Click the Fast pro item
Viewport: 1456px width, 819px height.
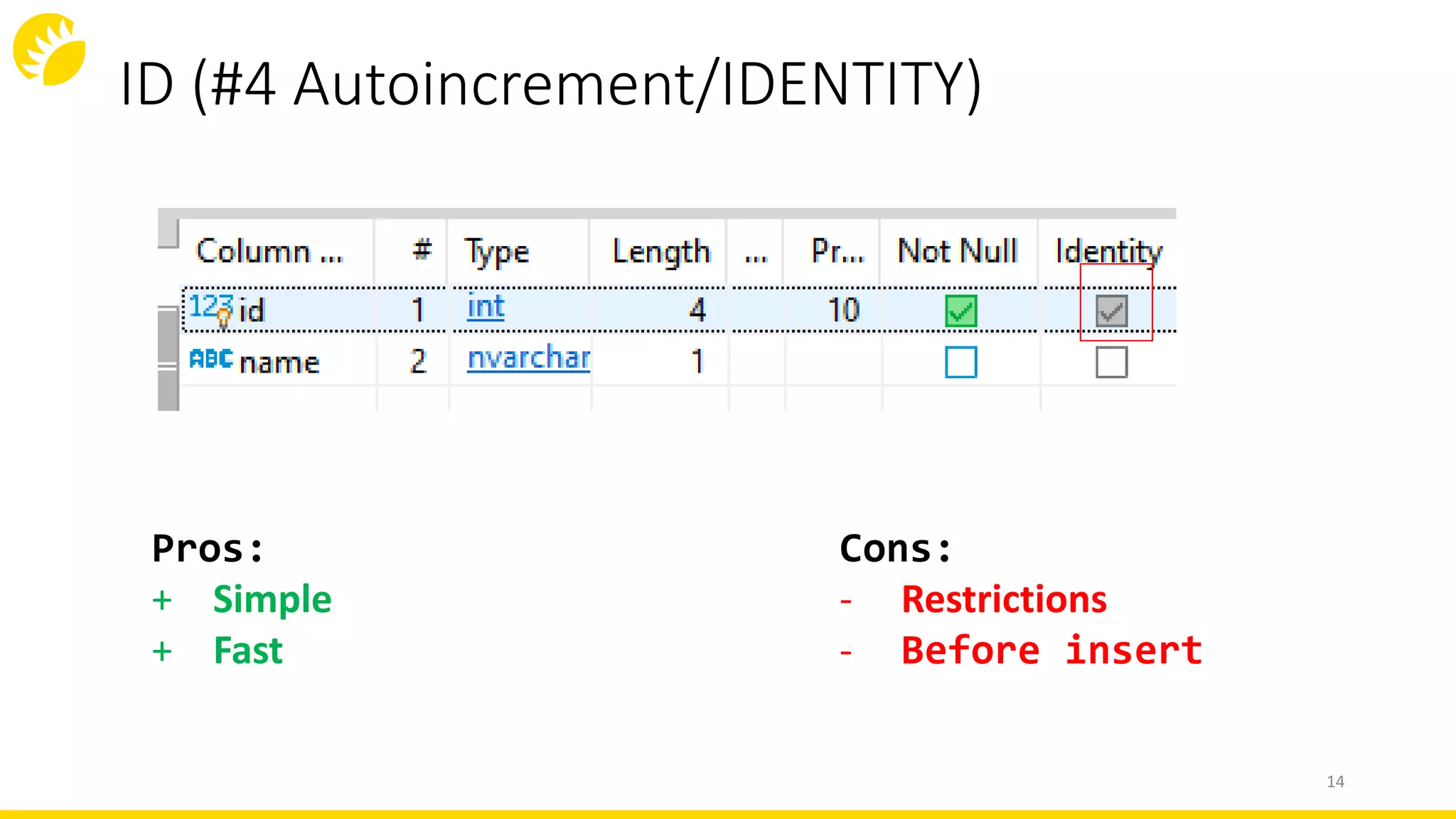tap(248, 651)
